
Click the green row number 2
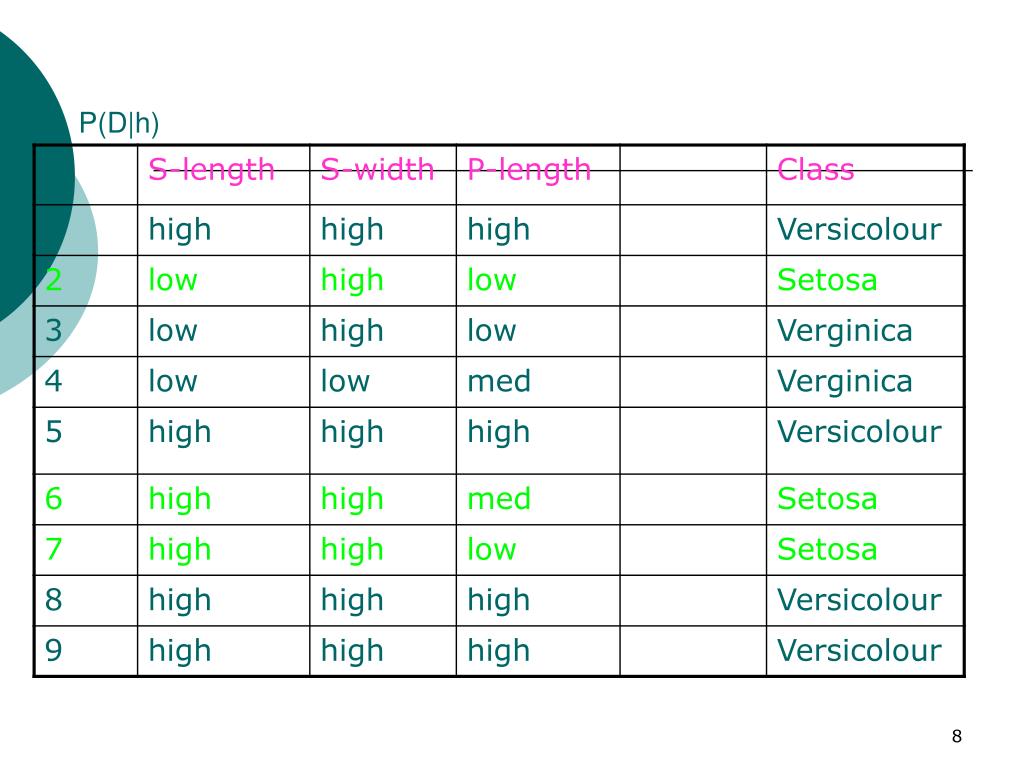point(54,280)
